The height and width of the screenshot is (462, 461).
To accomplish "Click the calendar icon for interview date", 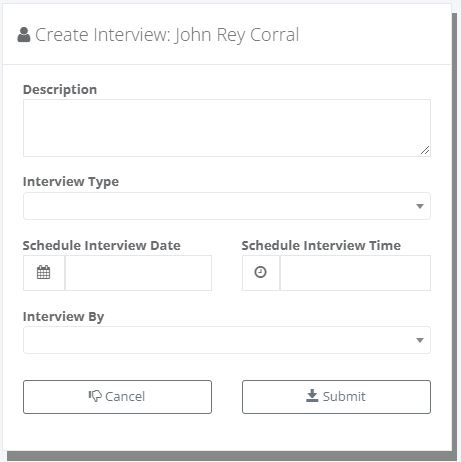I will coord(43,272).
